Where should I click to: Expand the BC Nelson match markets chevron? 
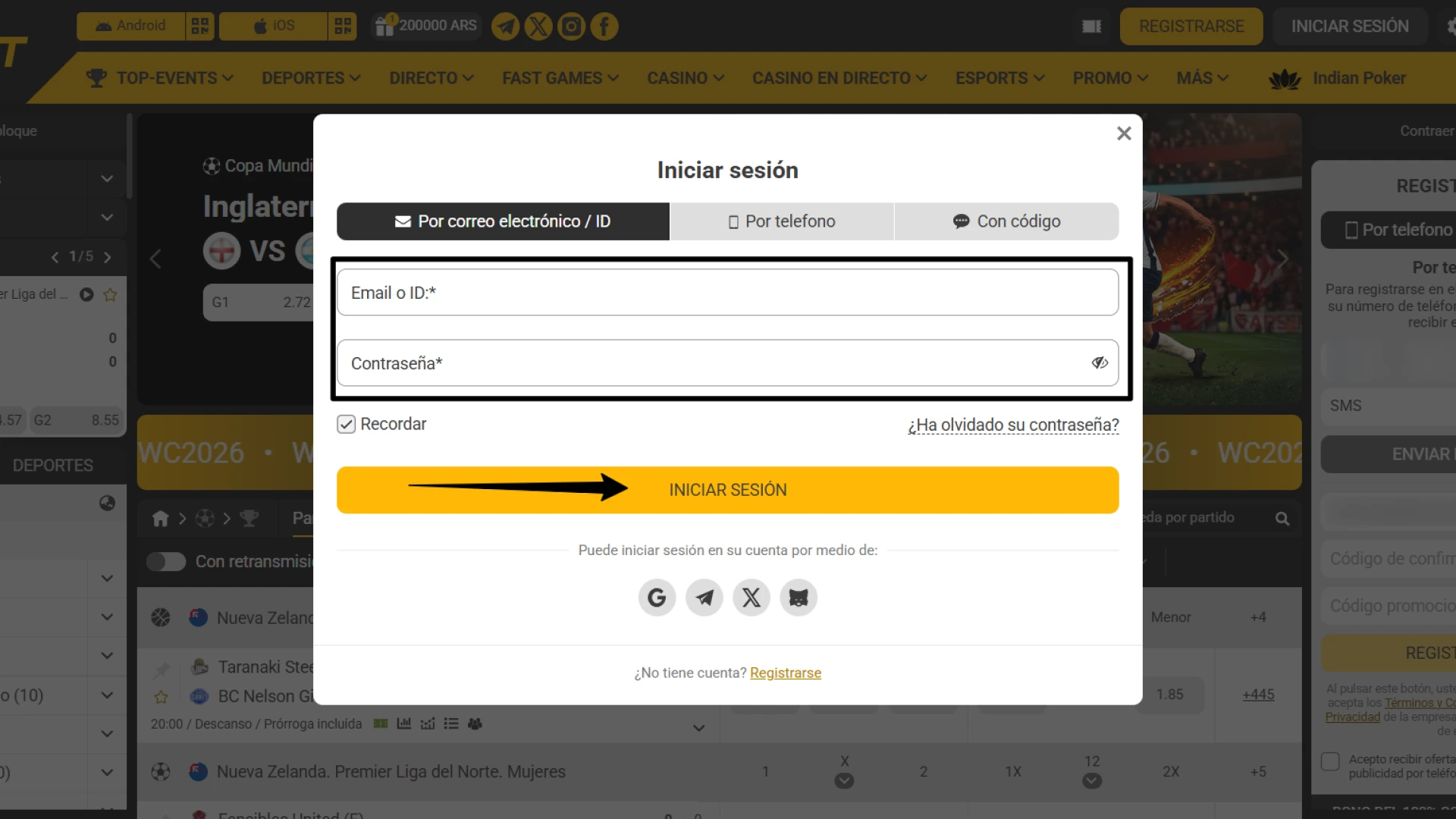pyautogui.click(x=698, y=728)
